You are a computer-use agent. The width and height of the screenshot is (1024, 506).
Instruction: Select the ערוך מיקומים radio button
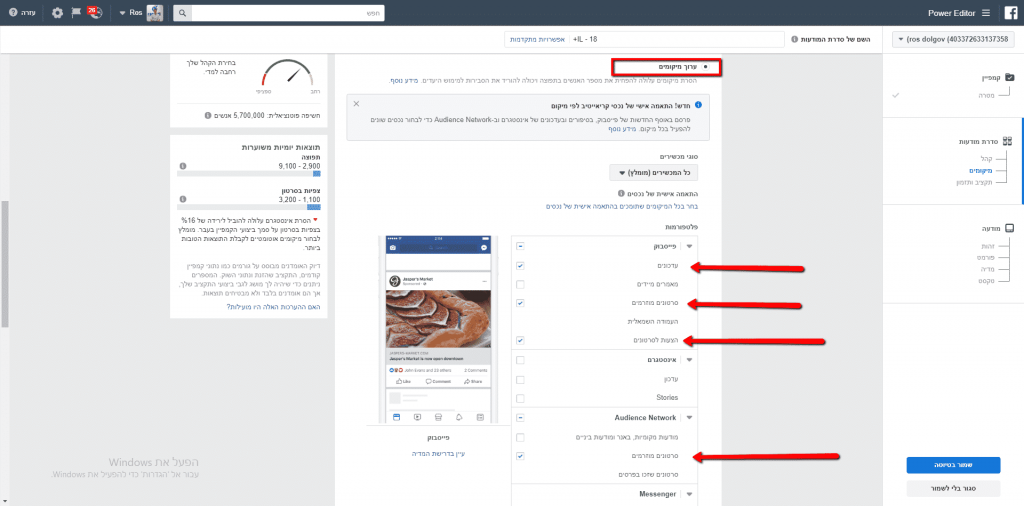(705, 67)
